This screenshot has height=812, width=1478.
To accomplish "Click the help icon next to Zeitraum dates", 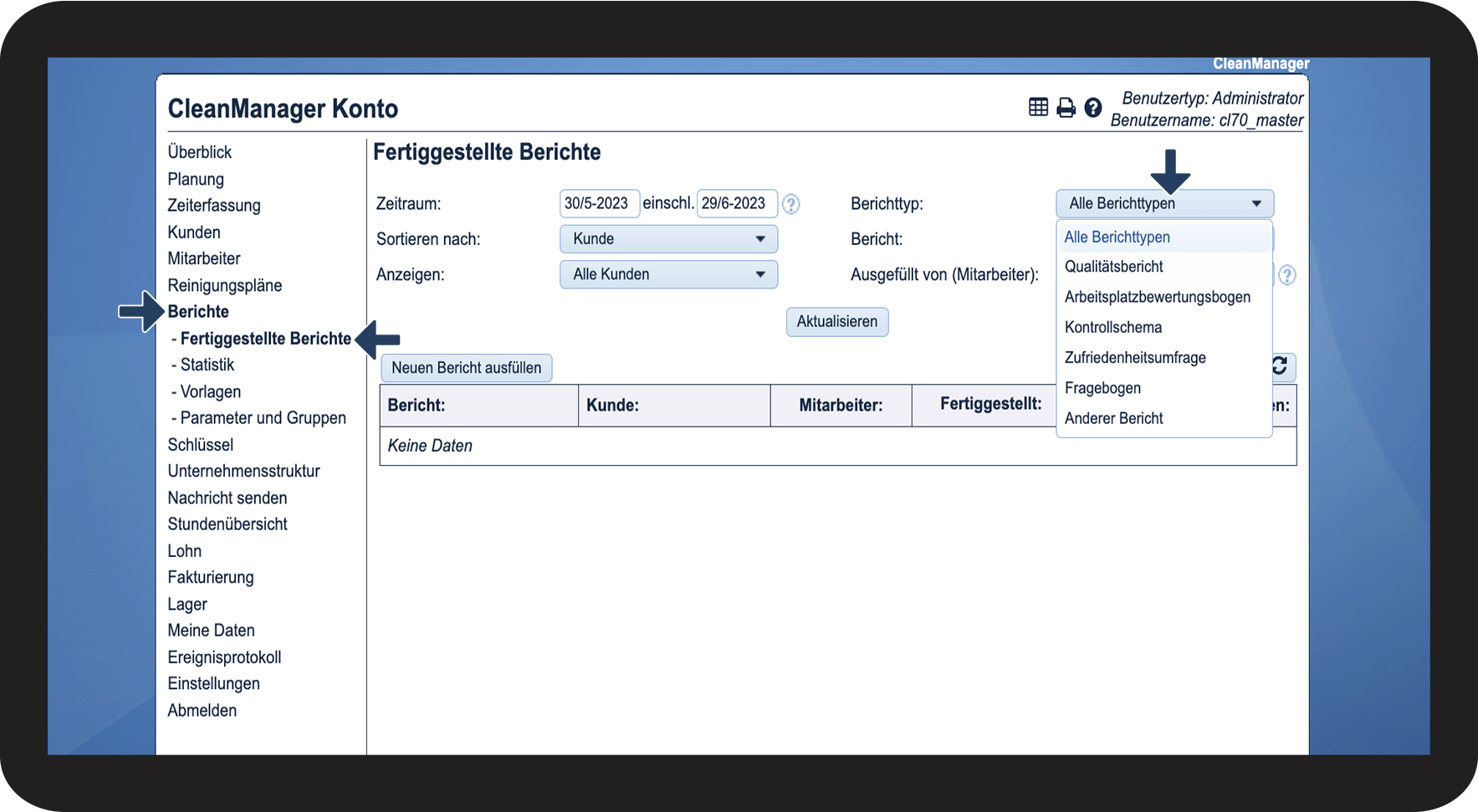I will click(791, 204).
